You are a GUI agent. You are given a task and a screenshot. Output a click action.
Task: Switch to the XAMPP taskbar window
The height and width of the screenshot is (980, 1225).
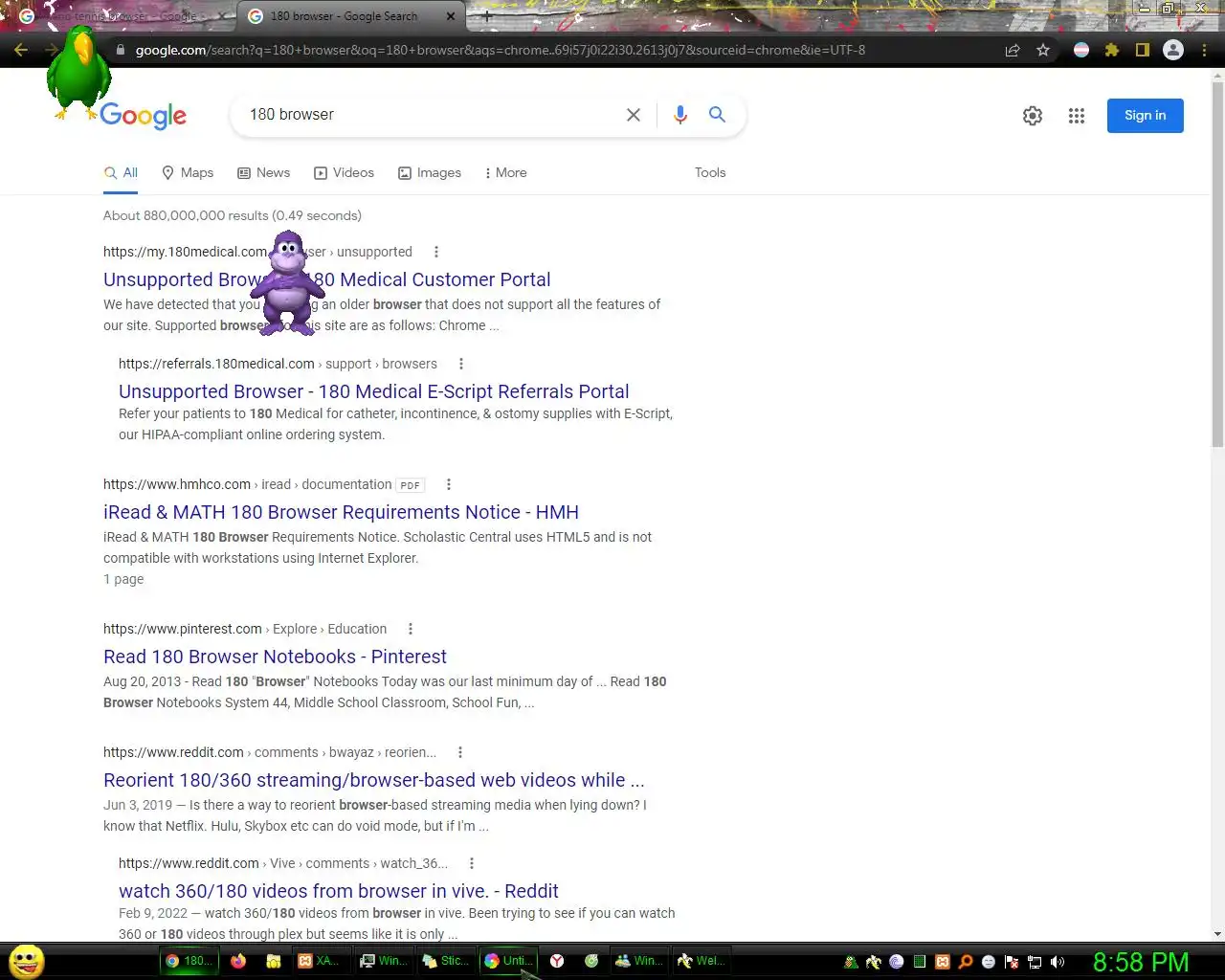(x=319, y=961)
